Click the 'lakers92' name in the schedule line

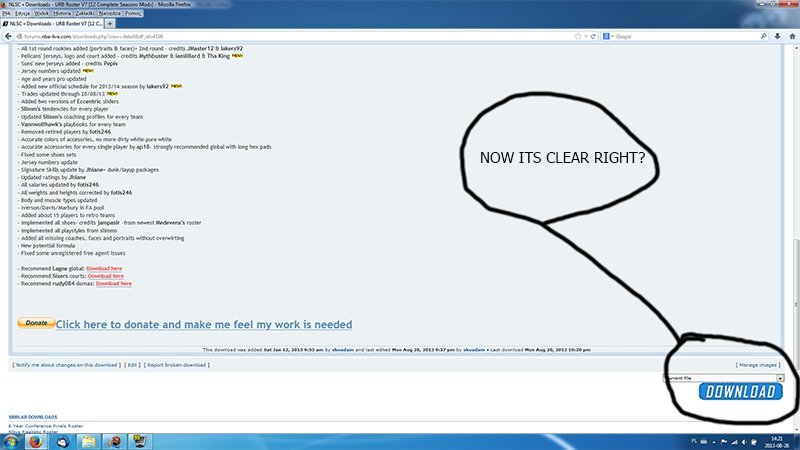click(x=158, y=87)
